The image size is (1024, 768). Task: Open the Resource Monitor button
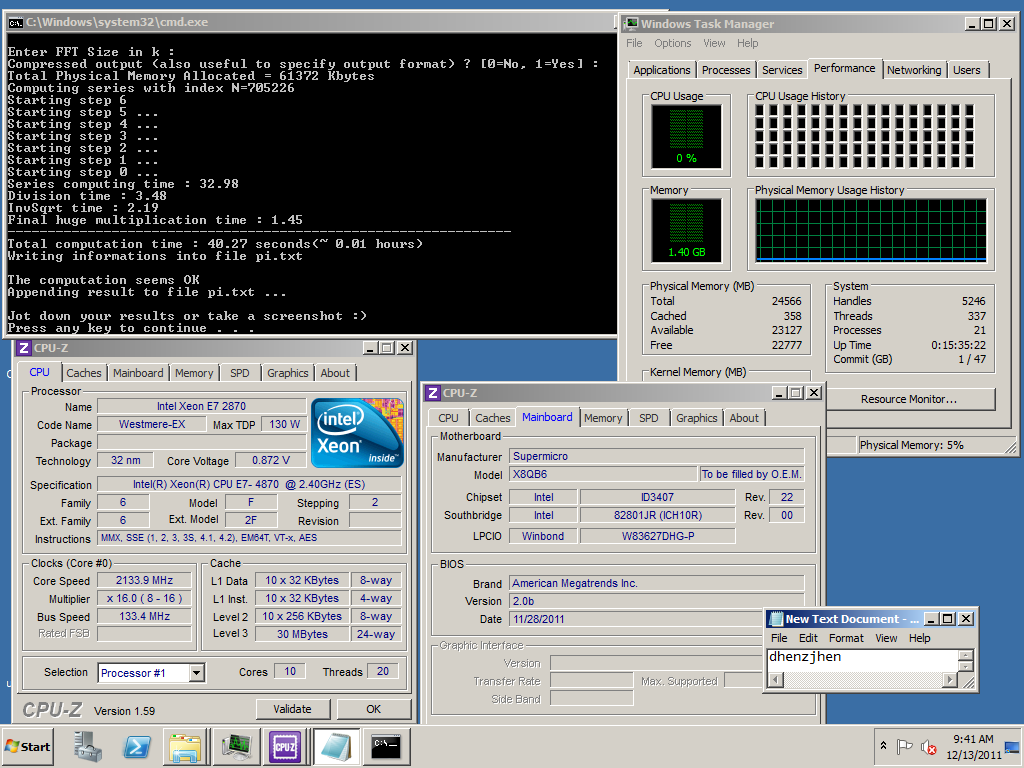point(908,399)
